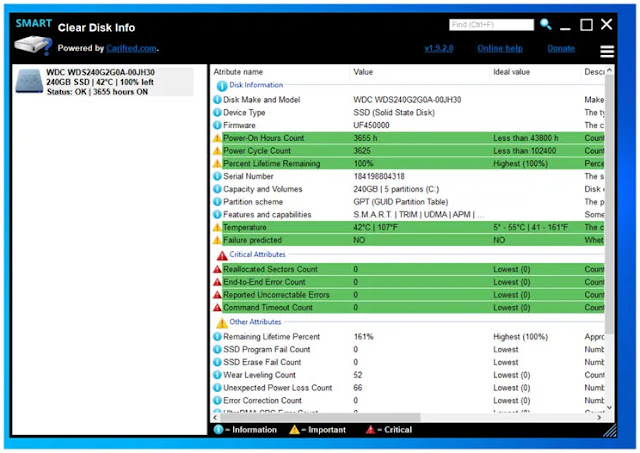
Task: Select the Failure predicted row
Action: click(x=408, y=240)
